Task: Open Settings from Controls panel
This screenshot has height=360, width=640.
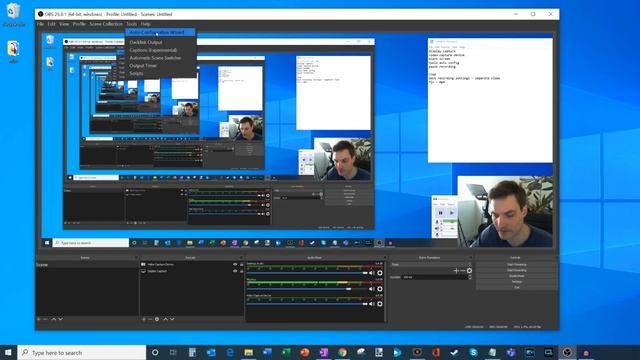Action: coord(516,282)
